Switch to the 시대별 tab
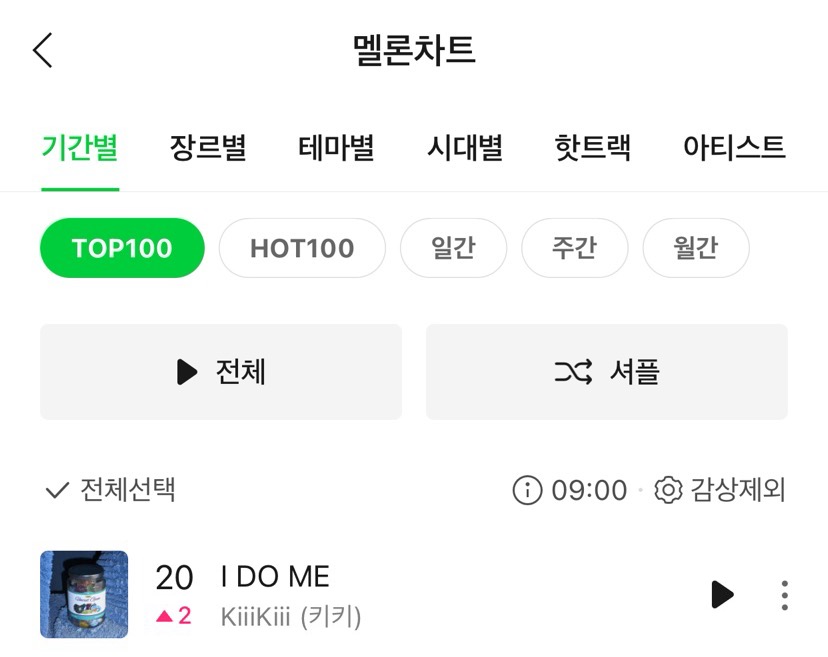The width and height of the screenshot is (828, 657). (x=465, y=148)
